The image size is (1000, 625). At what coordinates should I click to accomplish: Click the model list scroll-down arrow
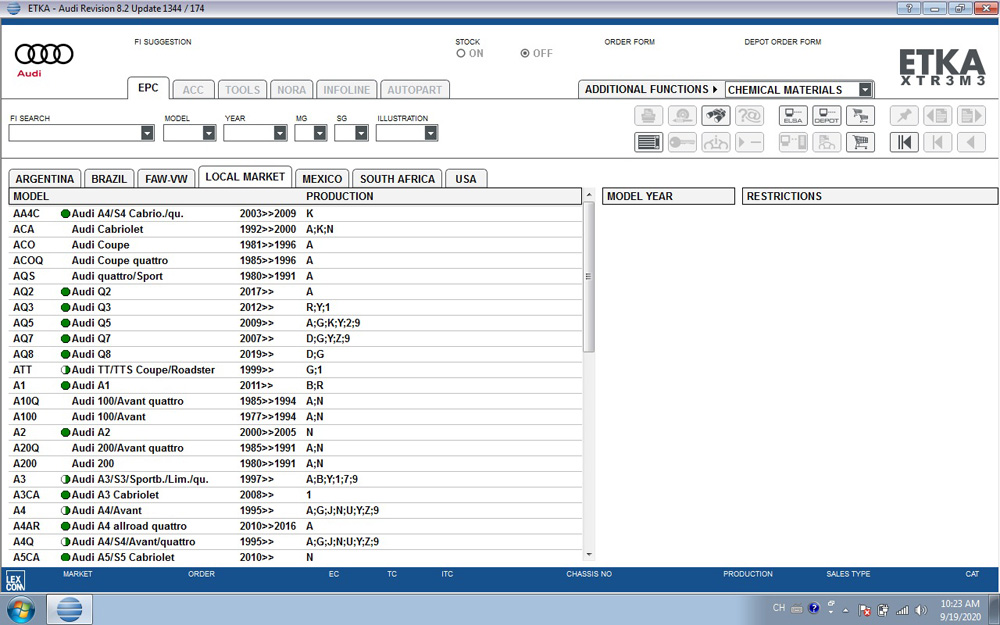click(588, 555)
